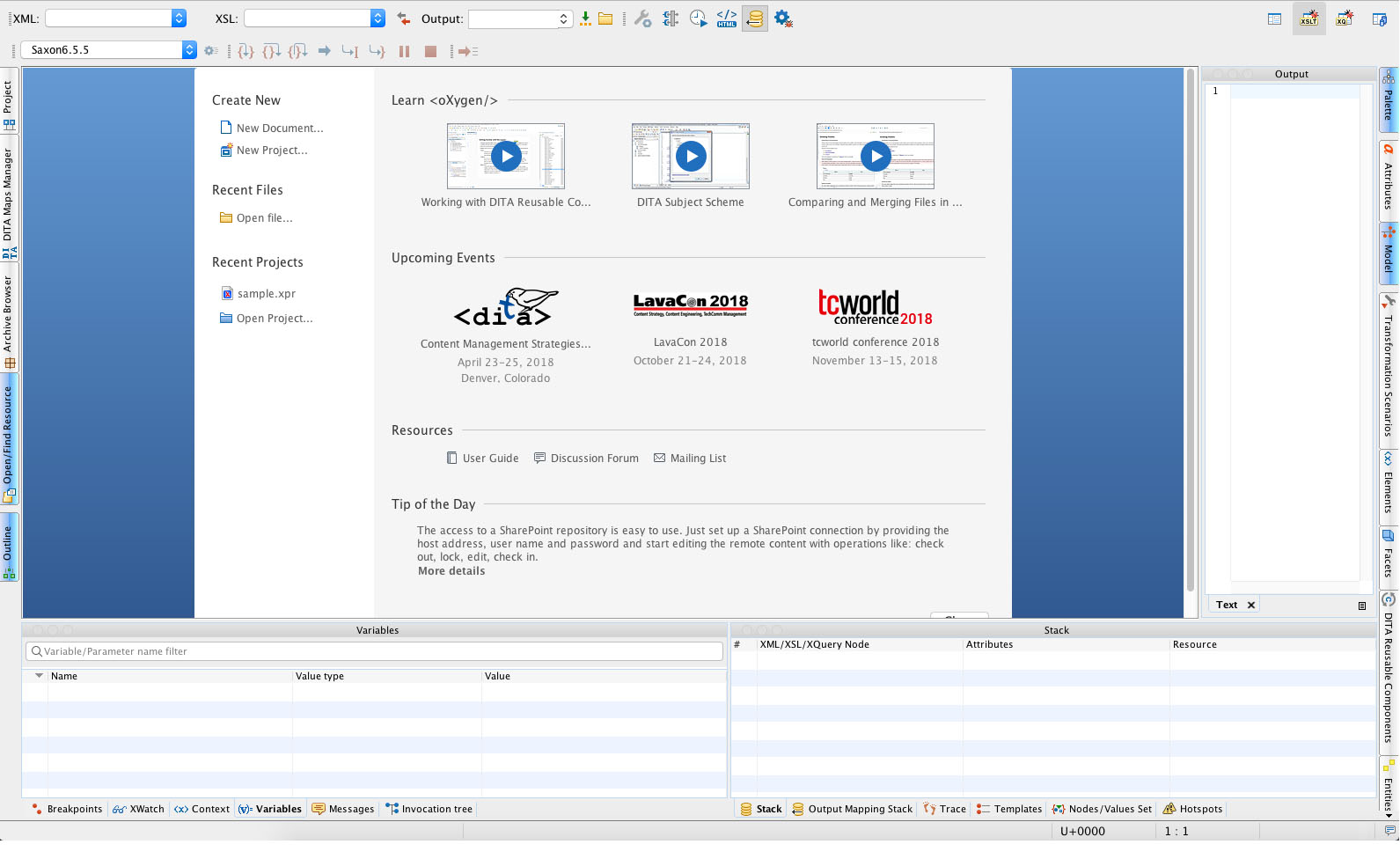Click the second step-over braces debugger icon
This screenshot has width=1400, height=859.
[x=272, y=51]
